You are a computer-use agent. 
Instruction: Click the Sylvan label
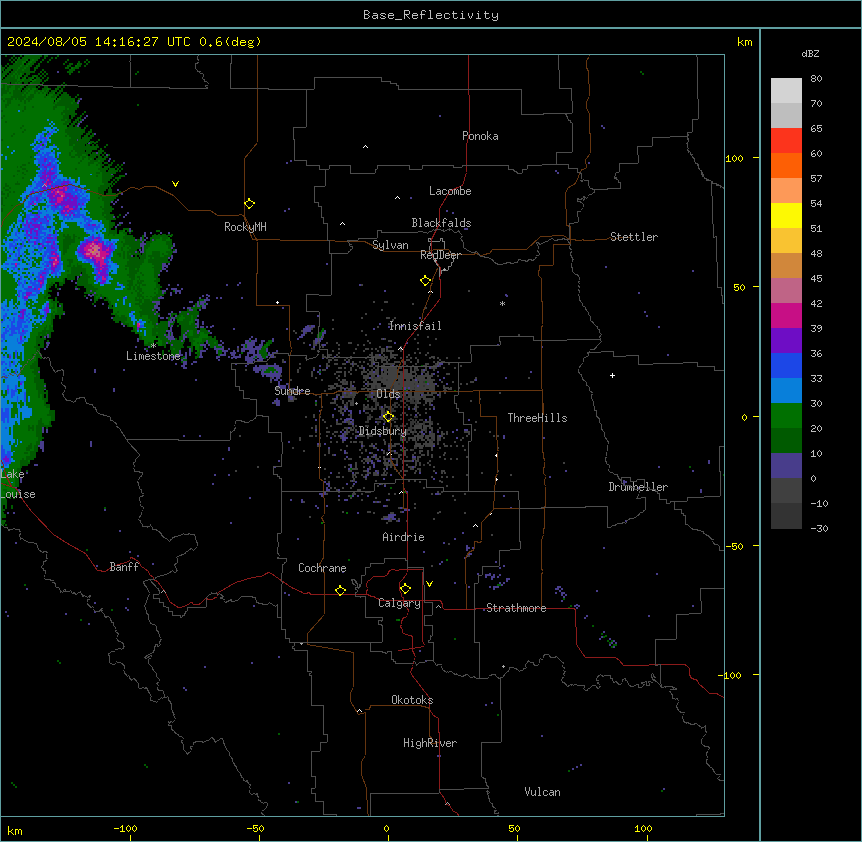(390, 245)
